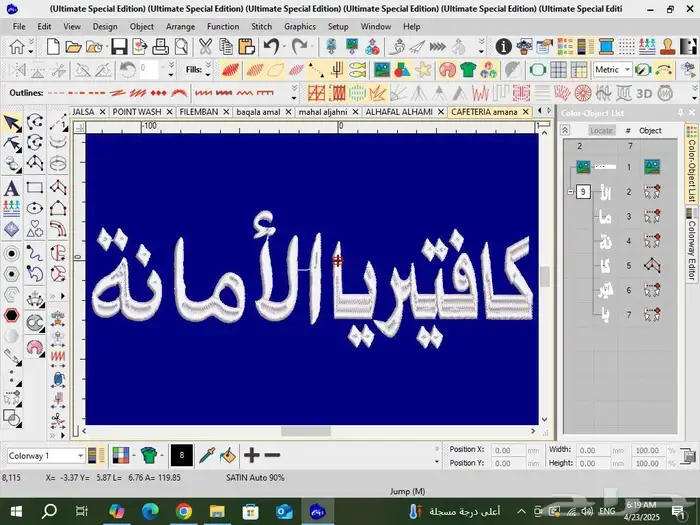The image size is (700, 525).
Task: Open the Colorway Editor side tab
Action: click(692, 245)
